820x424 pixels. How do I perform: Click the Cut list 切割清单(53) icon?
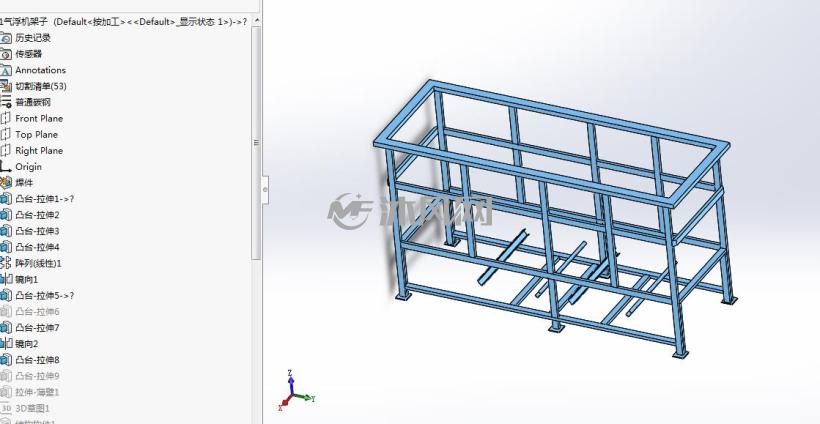click(x=5, y=86)
